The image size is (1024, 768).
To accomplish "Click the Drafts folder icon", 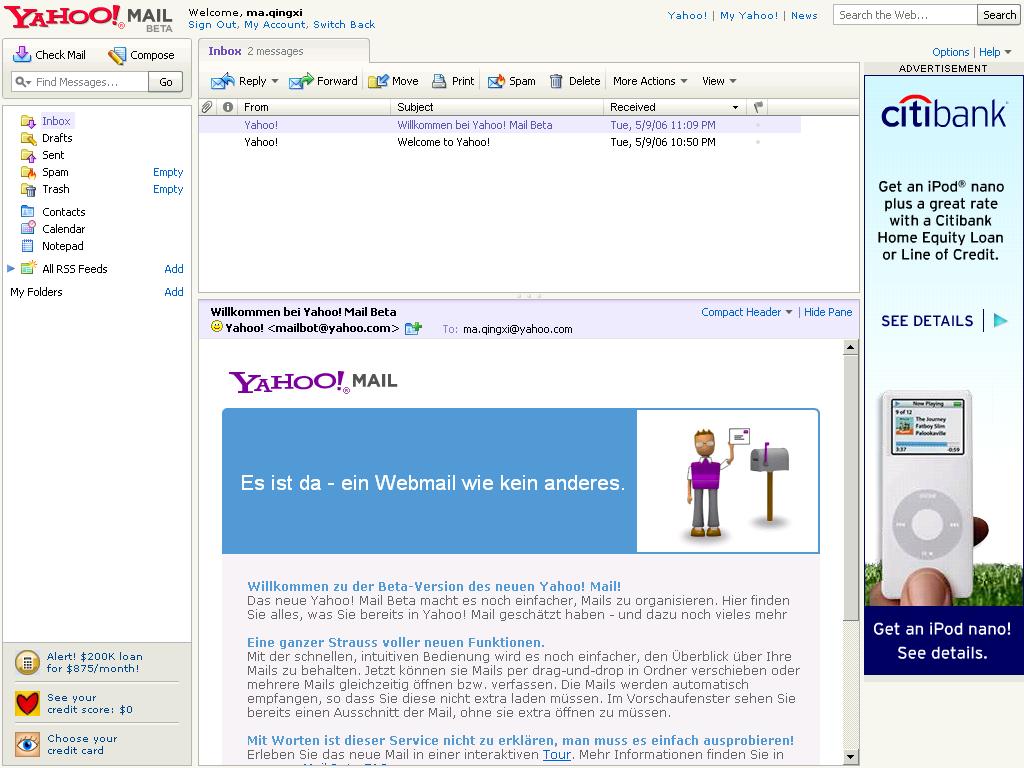I will pos(28,138).
